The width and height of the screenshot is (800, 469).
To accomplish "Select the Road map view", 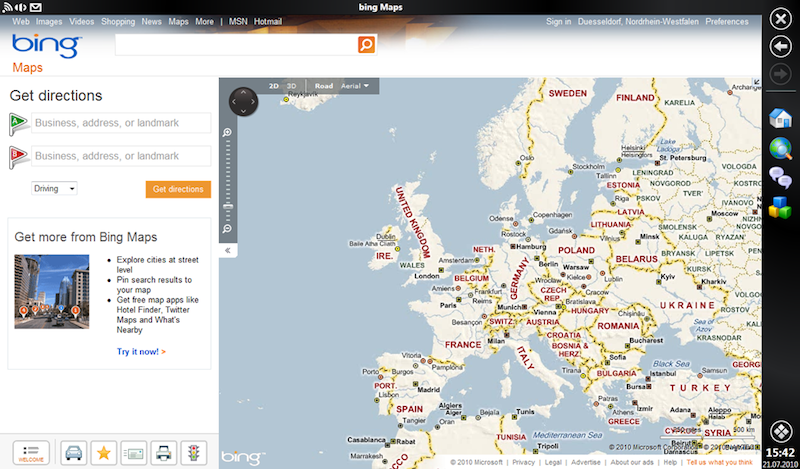I will 323,87.
